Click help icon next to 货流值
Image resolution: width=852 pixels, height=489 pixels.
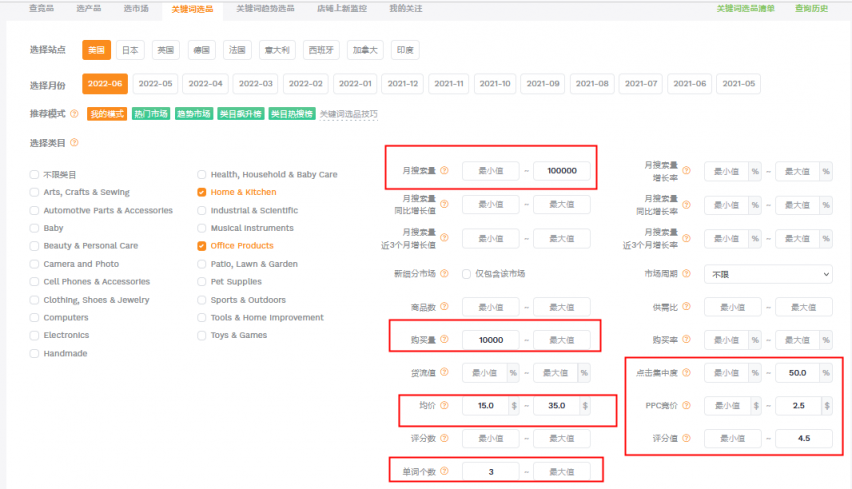tap(444, 372)
